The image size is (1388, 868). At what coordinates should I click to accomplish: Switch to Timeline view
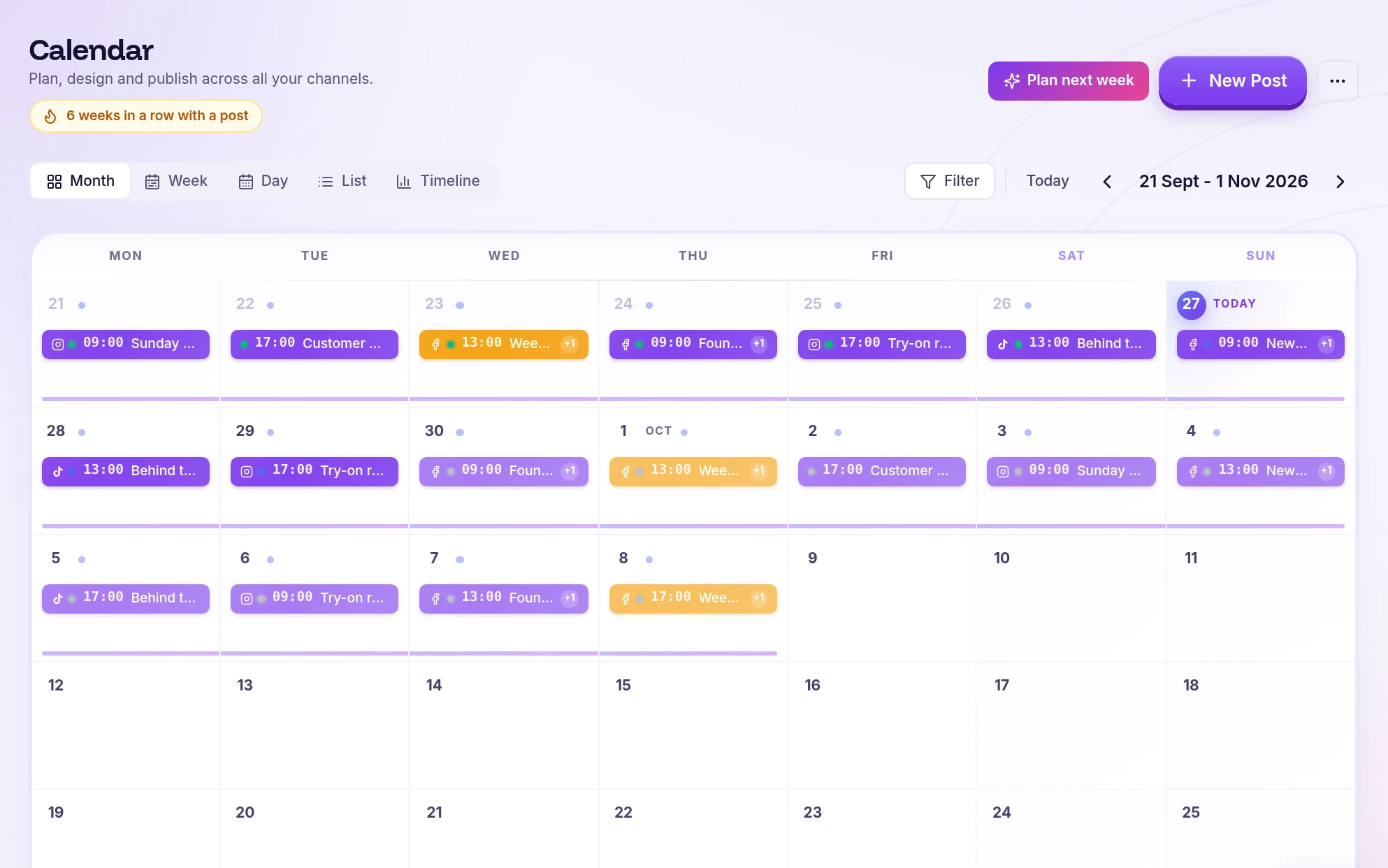pyautogui.click(x=438, y=181)
